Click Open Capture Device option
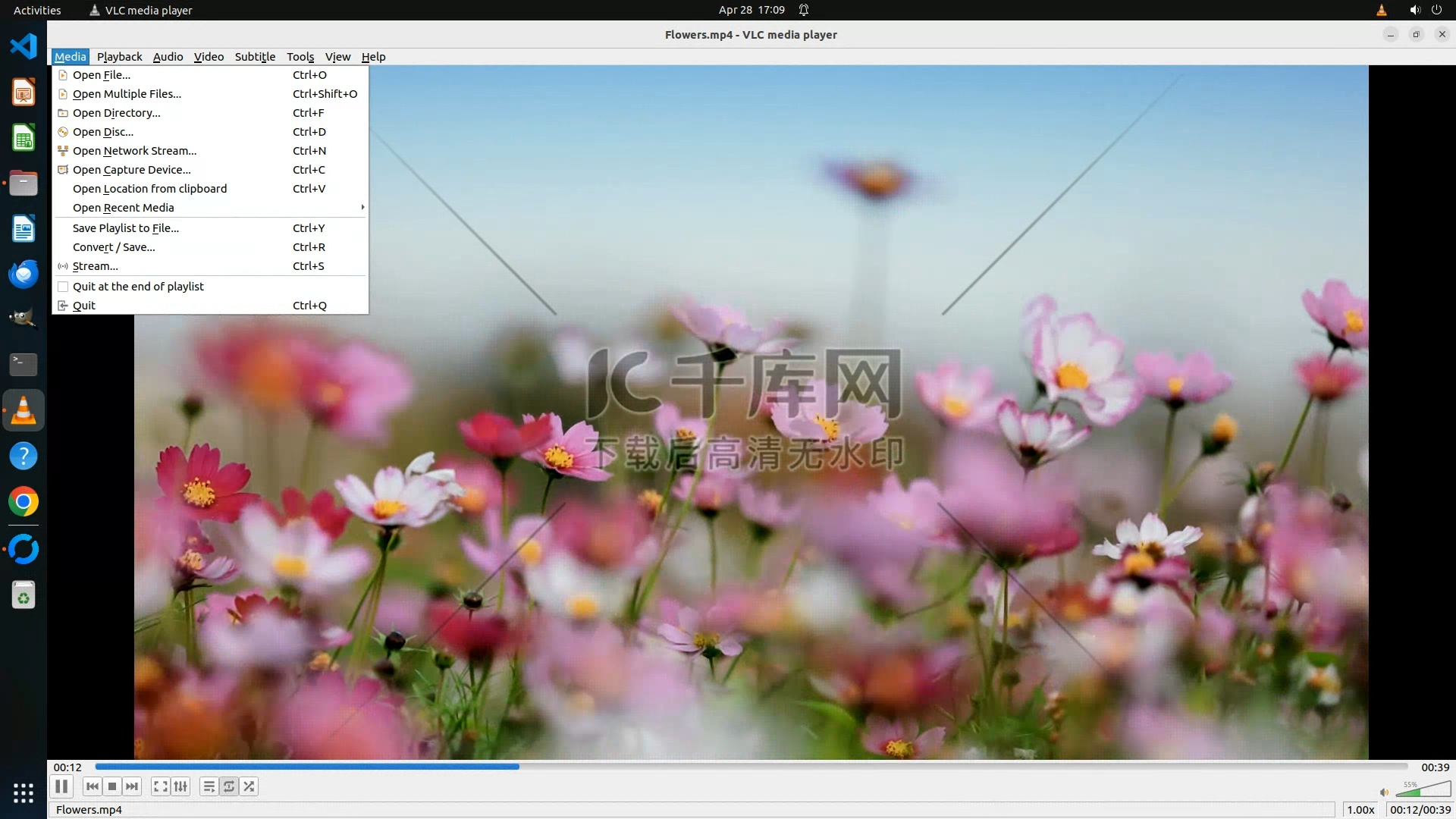 [131, 170]
